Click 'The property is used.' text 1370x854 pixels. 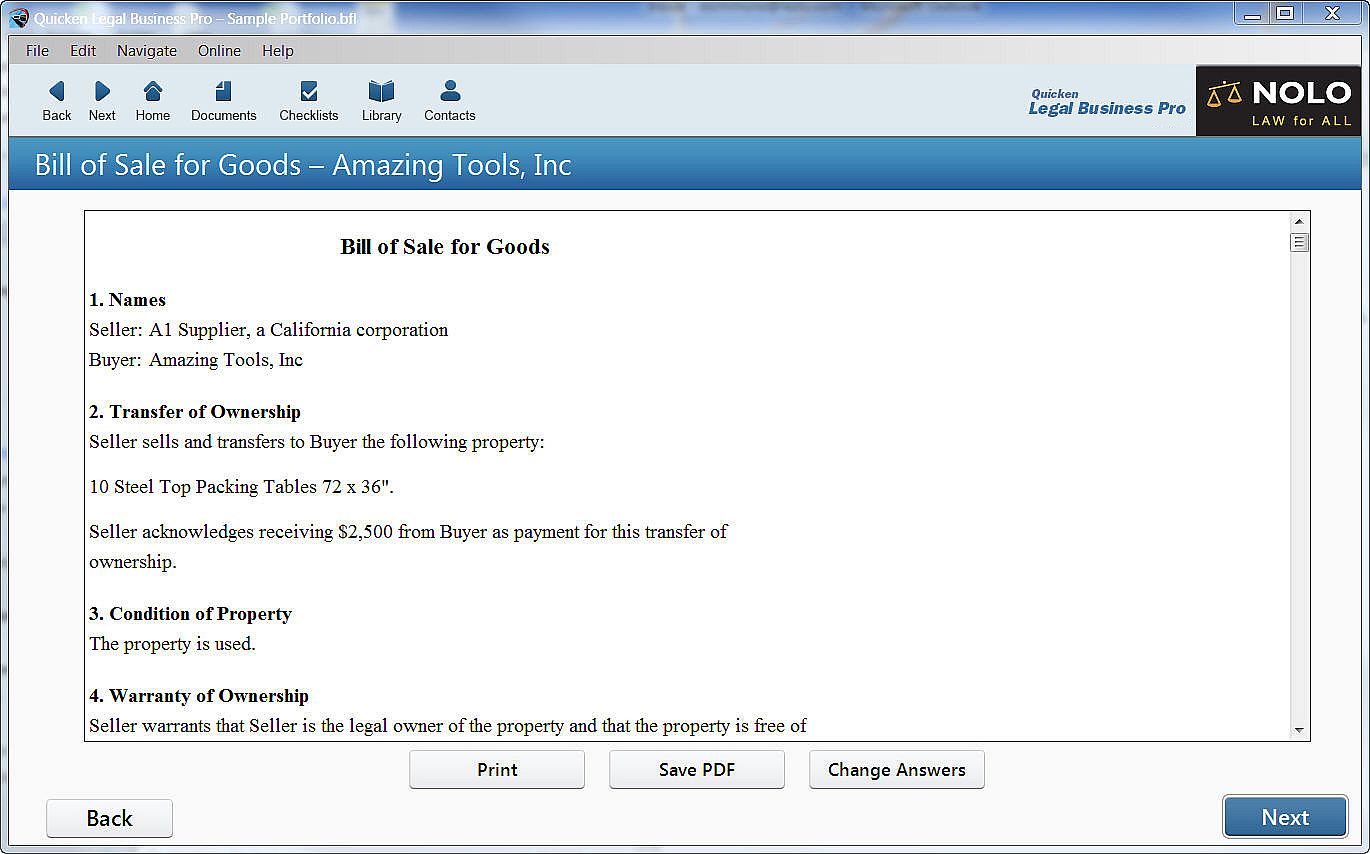click(172, 644)
